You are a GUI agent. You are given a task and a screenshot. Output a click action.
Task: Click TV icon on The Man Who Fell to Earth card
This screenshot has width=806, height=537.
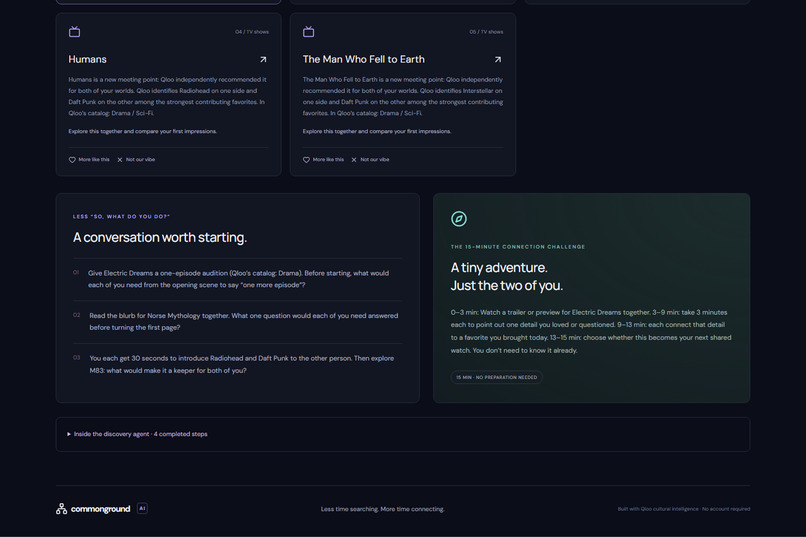(308, 32)
